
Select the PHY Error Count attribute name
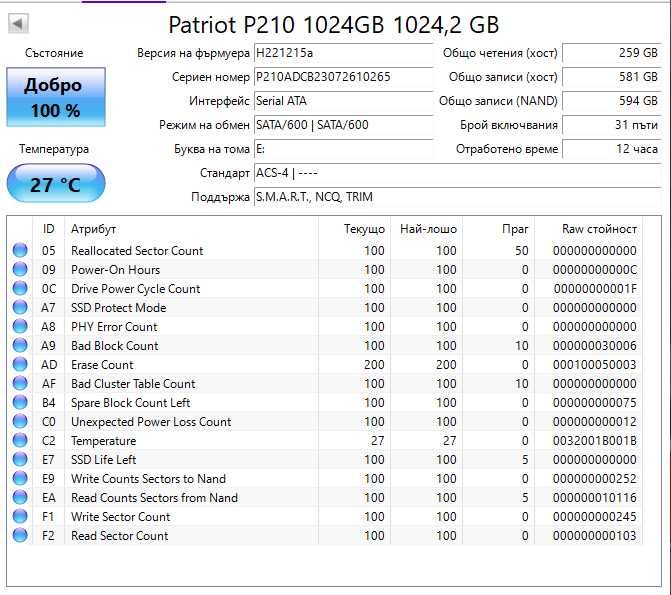pyautogui.click(x=114, y=327)
